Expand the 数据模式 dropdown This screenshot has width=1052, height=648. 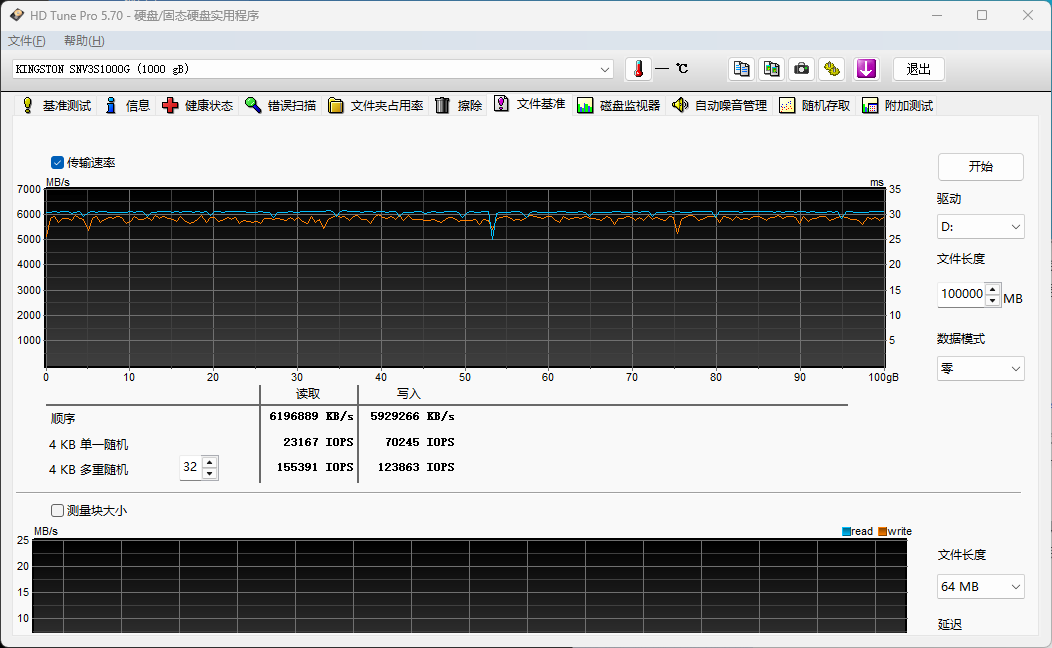tap(980, 368)
